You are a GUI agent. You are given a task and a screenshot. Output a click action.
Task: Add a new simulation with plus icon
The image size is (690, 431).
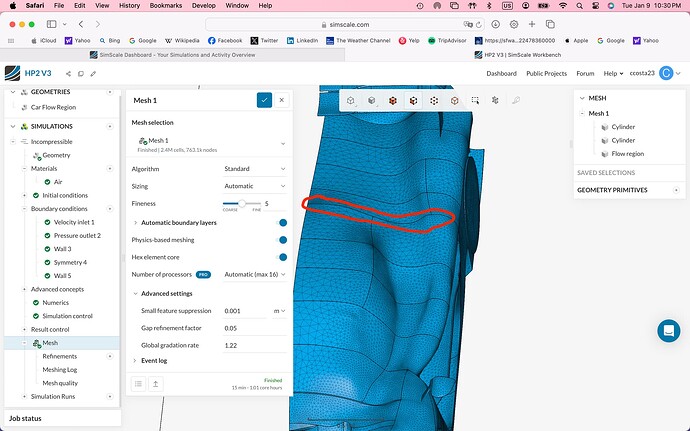click(109, 127)
